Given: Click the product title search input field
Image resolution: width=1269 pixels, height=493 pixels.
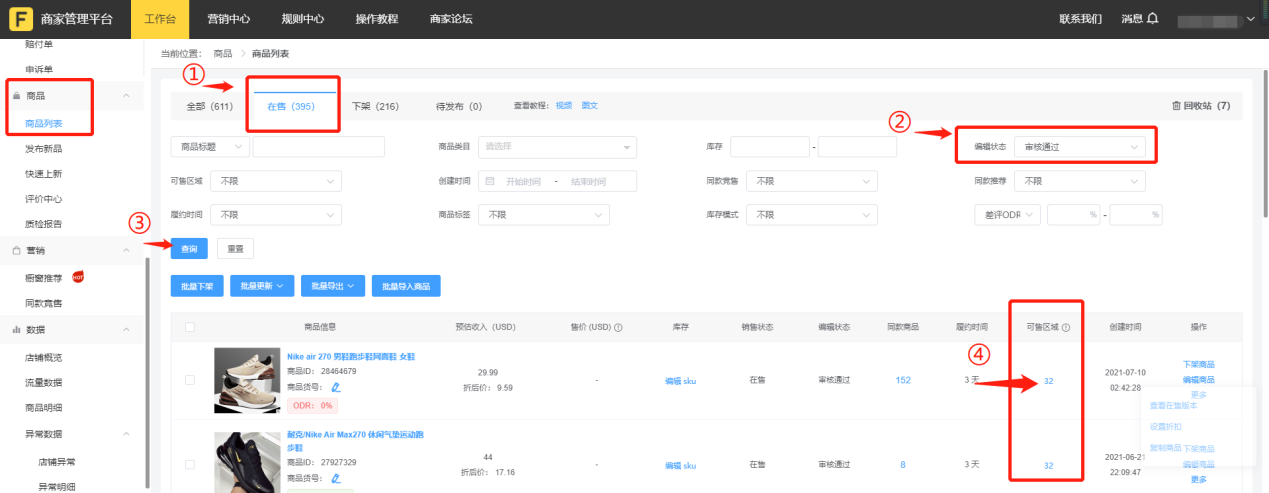Looking at the screenshot, I should point(318,147).
